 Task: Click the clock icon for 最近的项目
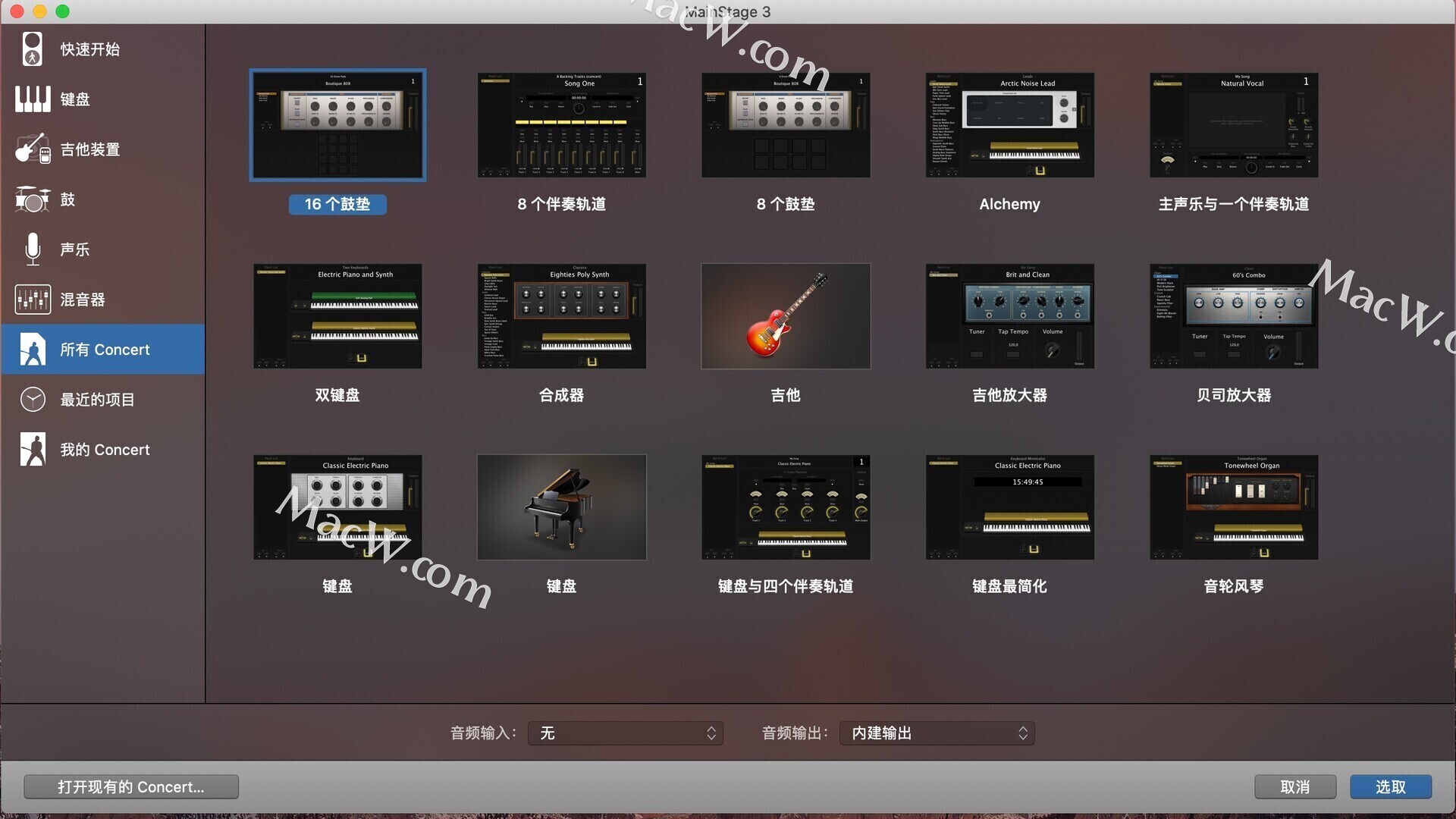[x=32, y=399]
